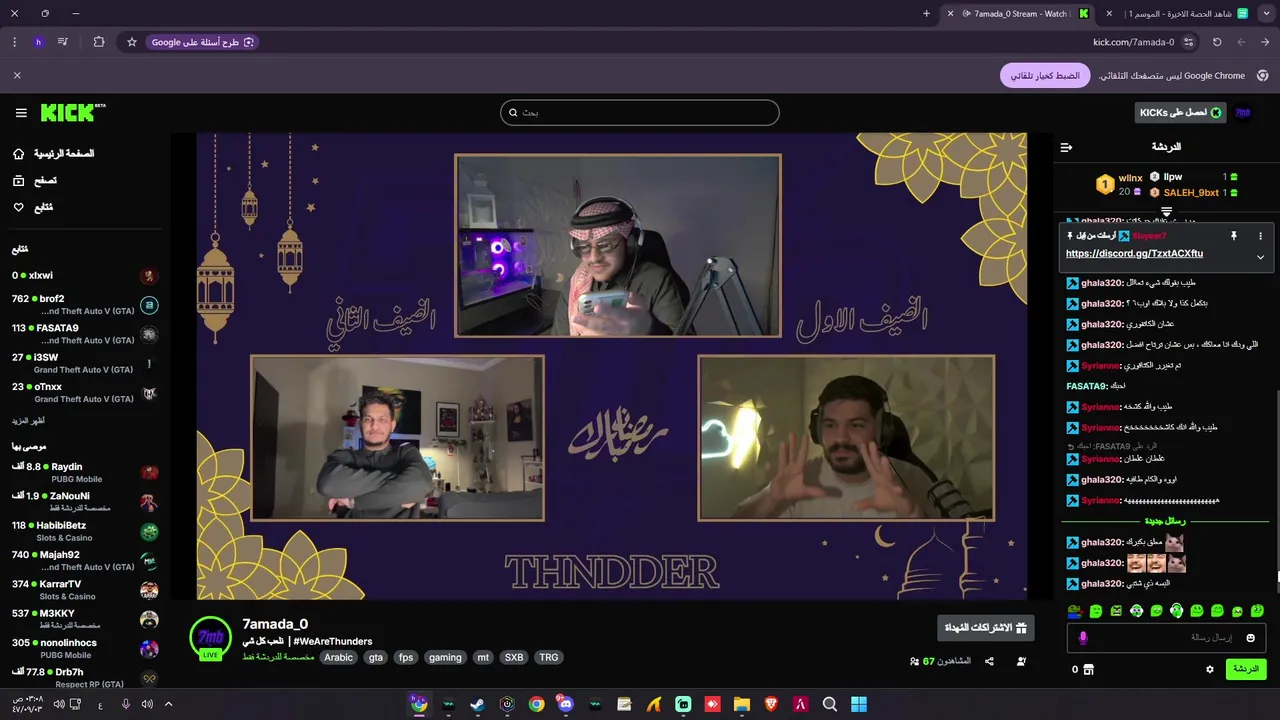Click the Get KICKs button
The width and height of the screenshot is (1280, 720).
(x=1180, y=113)
